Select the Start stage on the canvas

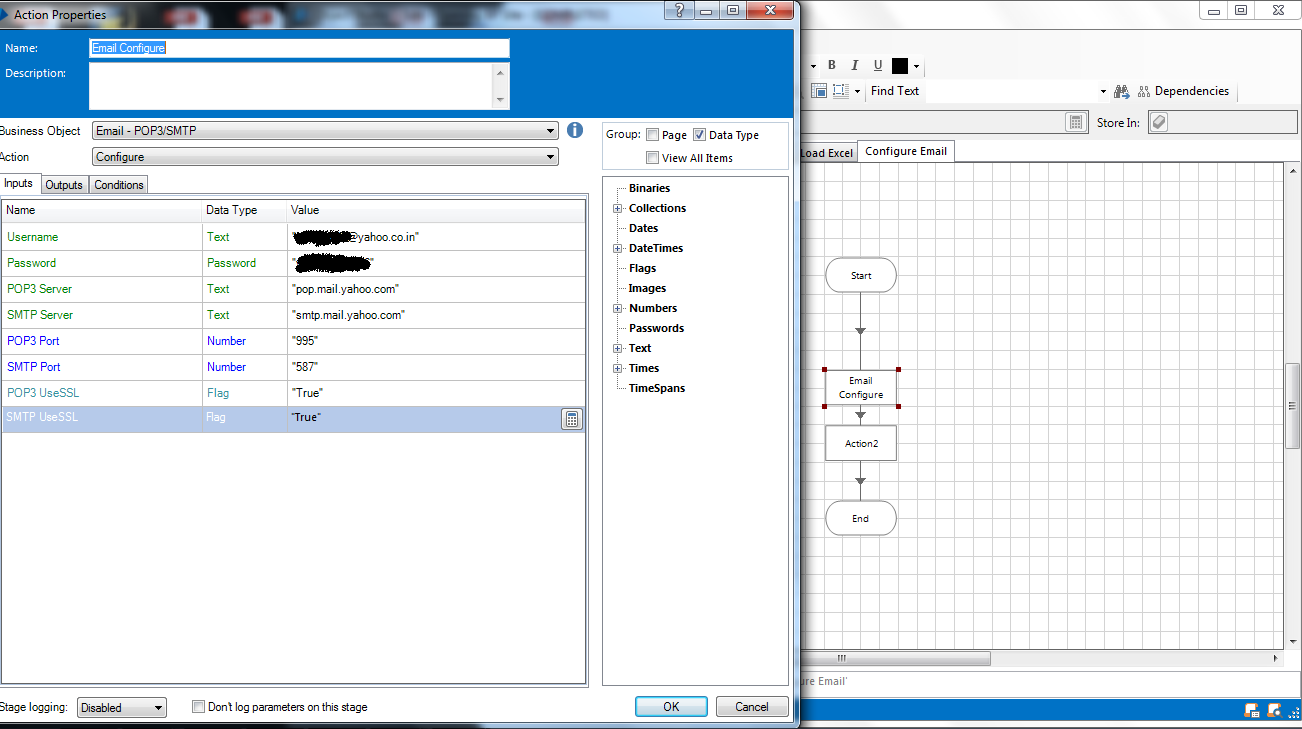[x=861, y=275]
